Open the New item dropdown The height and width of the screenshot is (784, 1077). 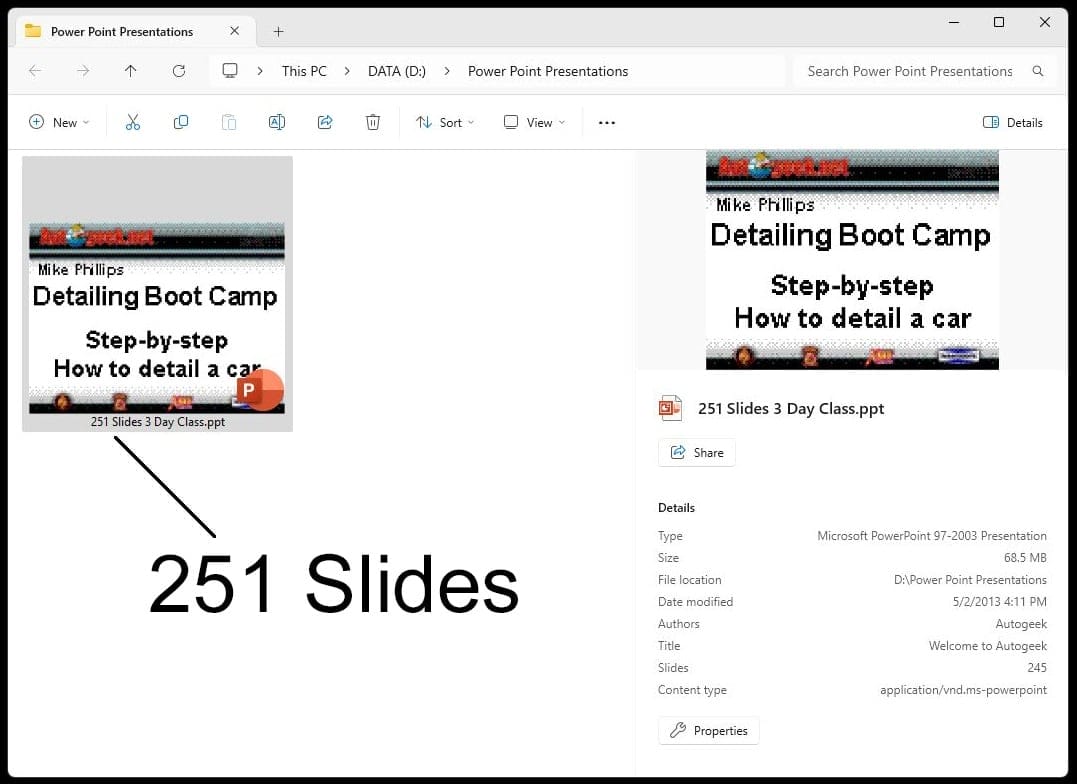pyautogui.click(x=59, y=121)
